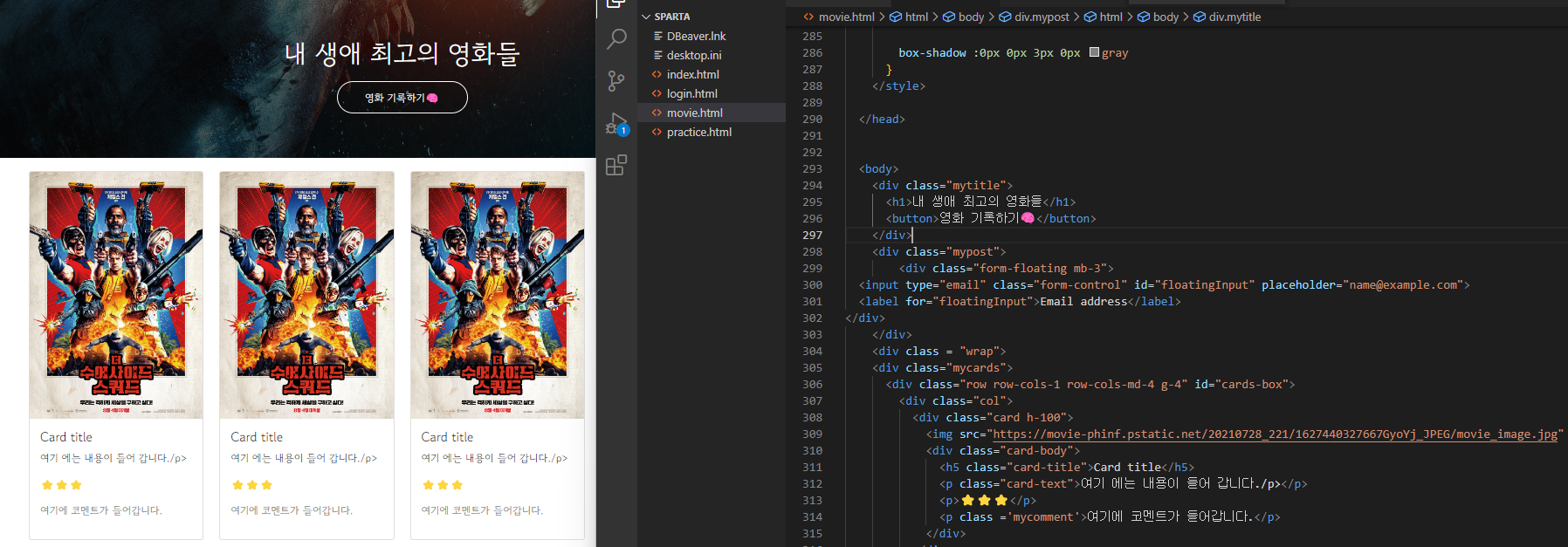Open DBeaver.lnk in the explorer
This screenshot has width=1568, height=547.
click(x=696, y=36)
